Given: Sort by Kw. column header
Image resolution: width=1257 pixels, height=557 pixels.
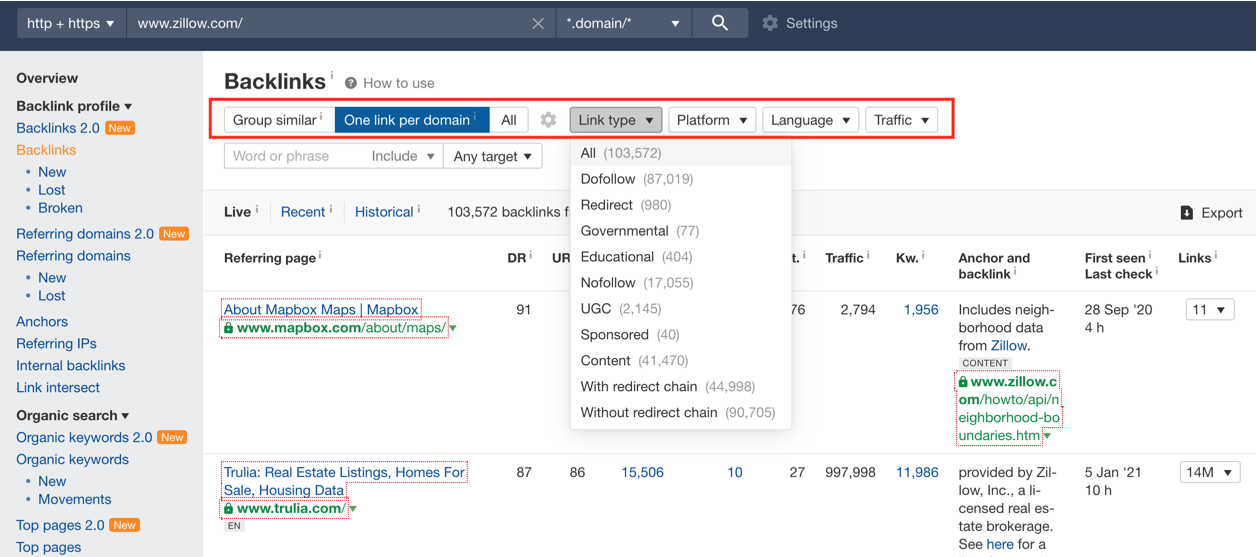Looking at the screenshot, I should tap(907, 258).
